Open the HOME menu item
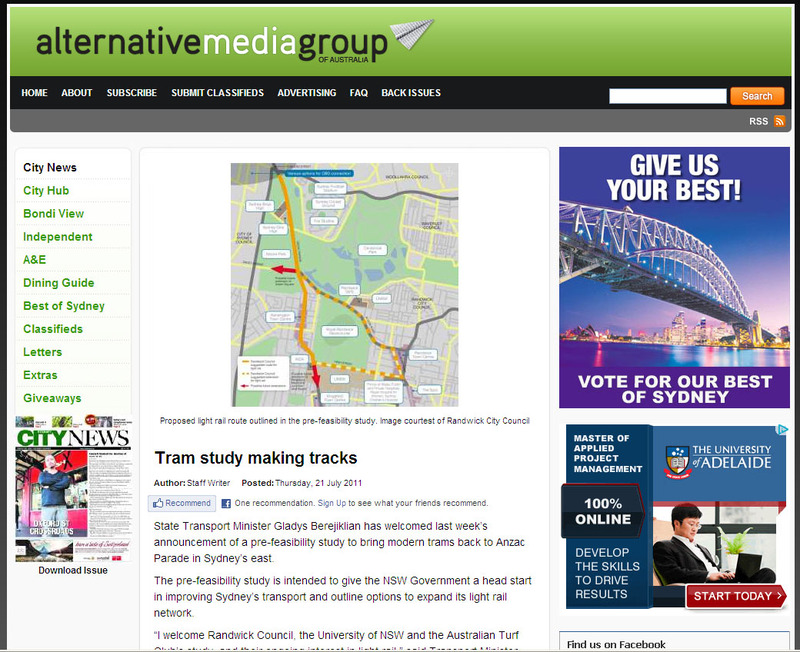 click(x=34, y=93)
